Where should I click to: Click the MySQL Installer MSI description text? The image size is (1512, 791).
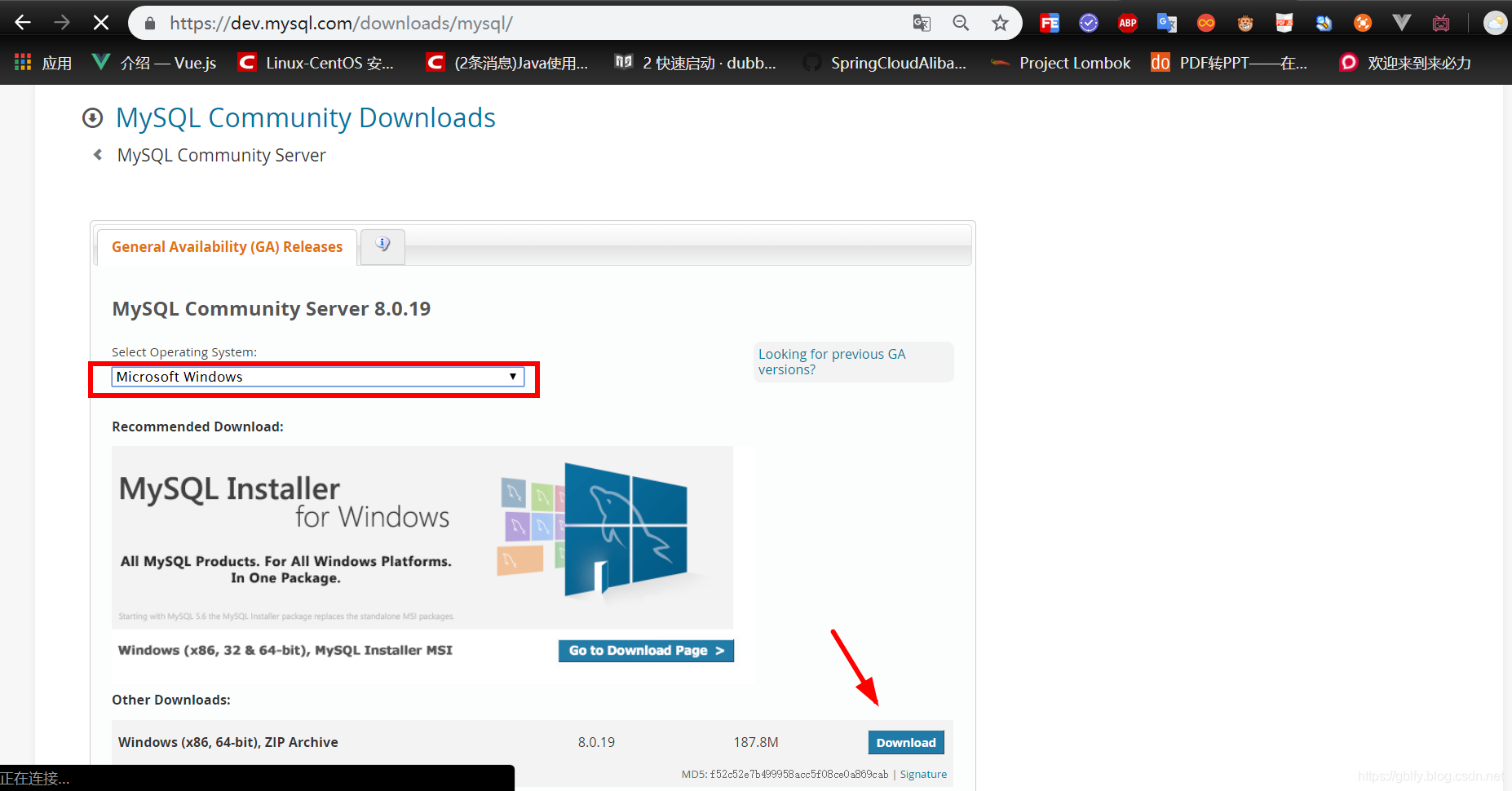[285, 650]
